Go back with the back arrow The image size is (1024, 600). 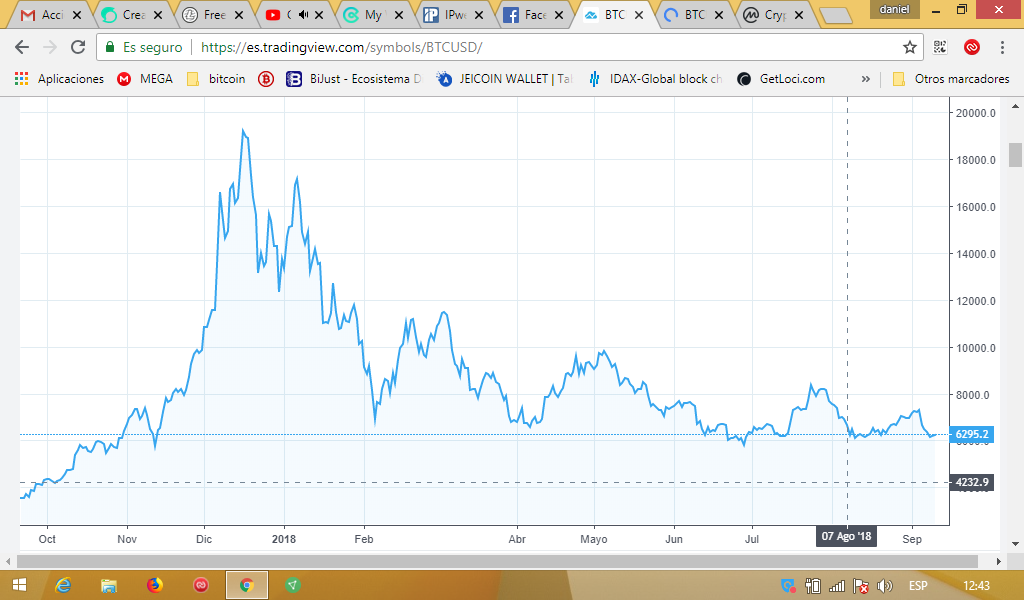coord(22,47)
